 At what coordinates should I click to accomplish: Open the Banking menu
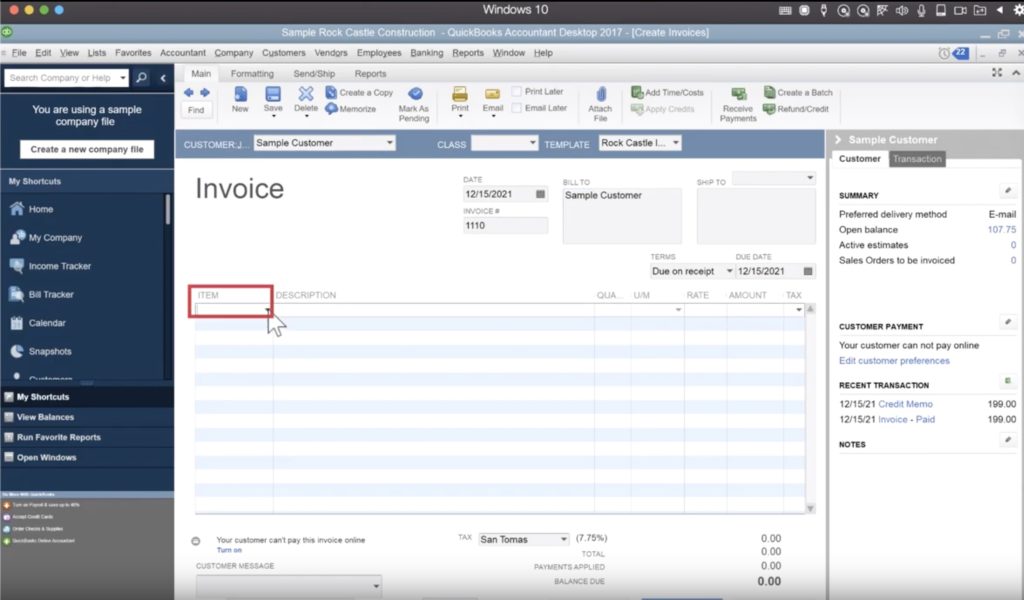tap(426, 53)
